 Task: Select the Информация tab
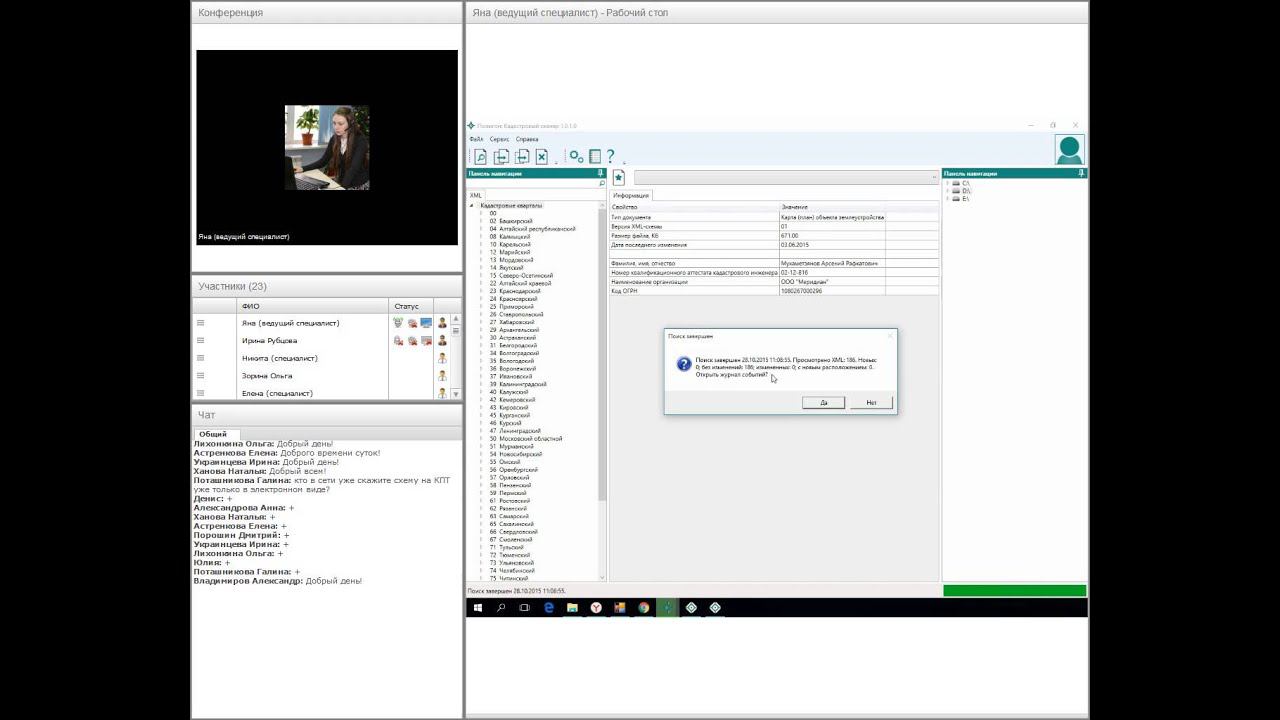click(x=631, y=195)
